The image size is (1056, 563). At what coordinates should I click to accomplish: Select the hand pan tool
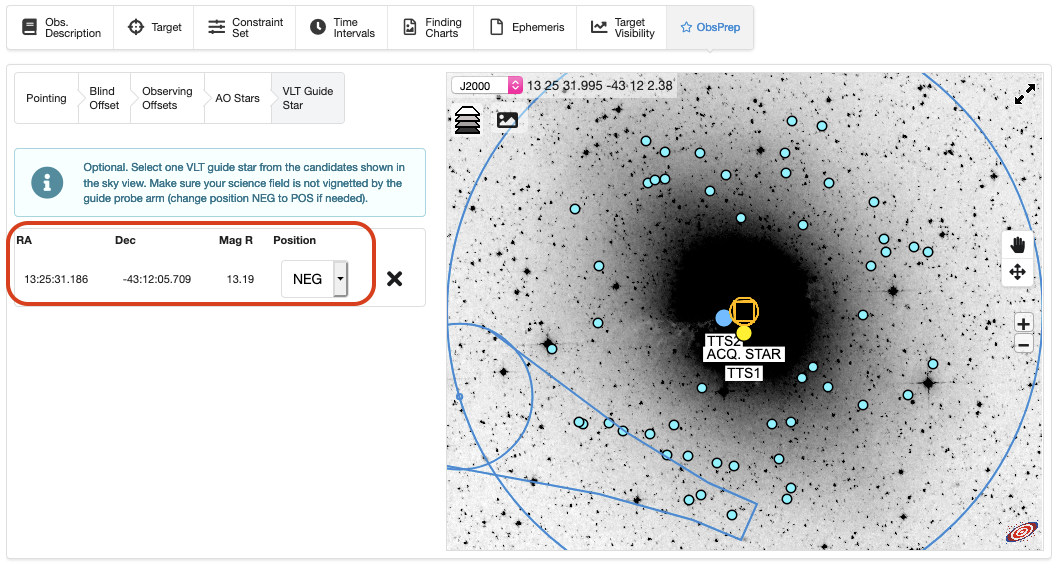click(1017, 244)
